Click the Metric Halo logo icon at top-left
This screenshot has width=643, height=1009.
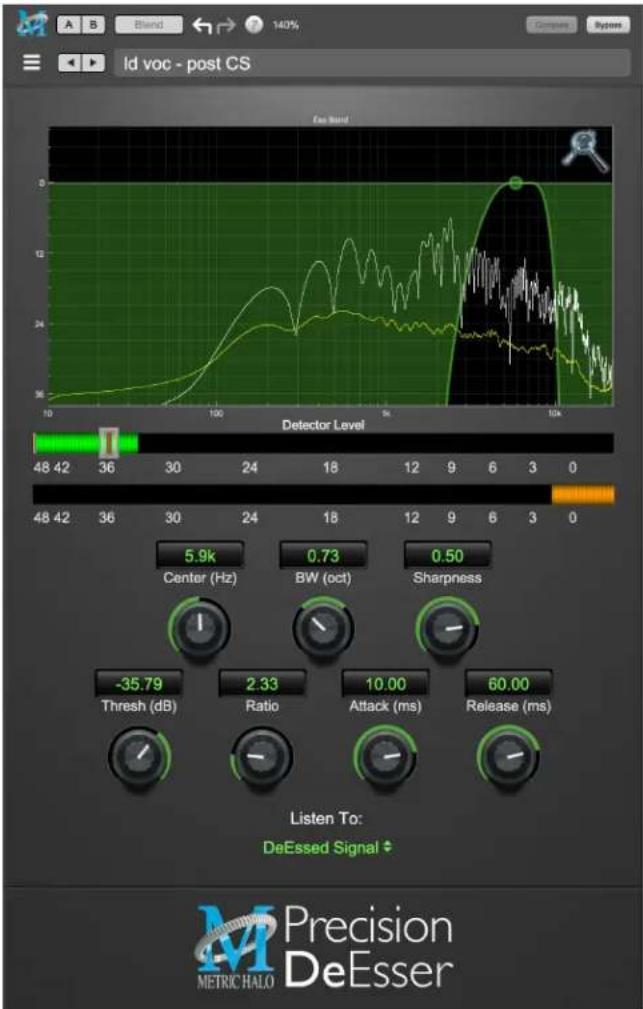coord(32,24)
